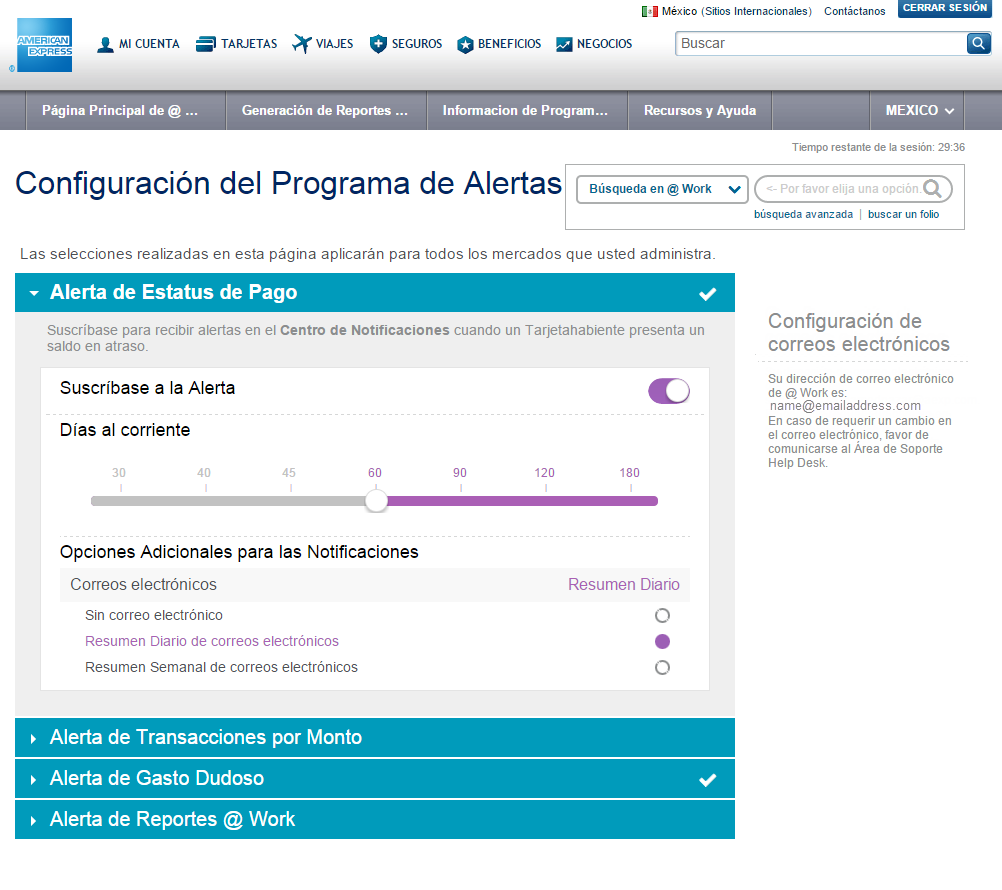Collapse Alerta de Estatus de Pago section

[x=374, y=293]
